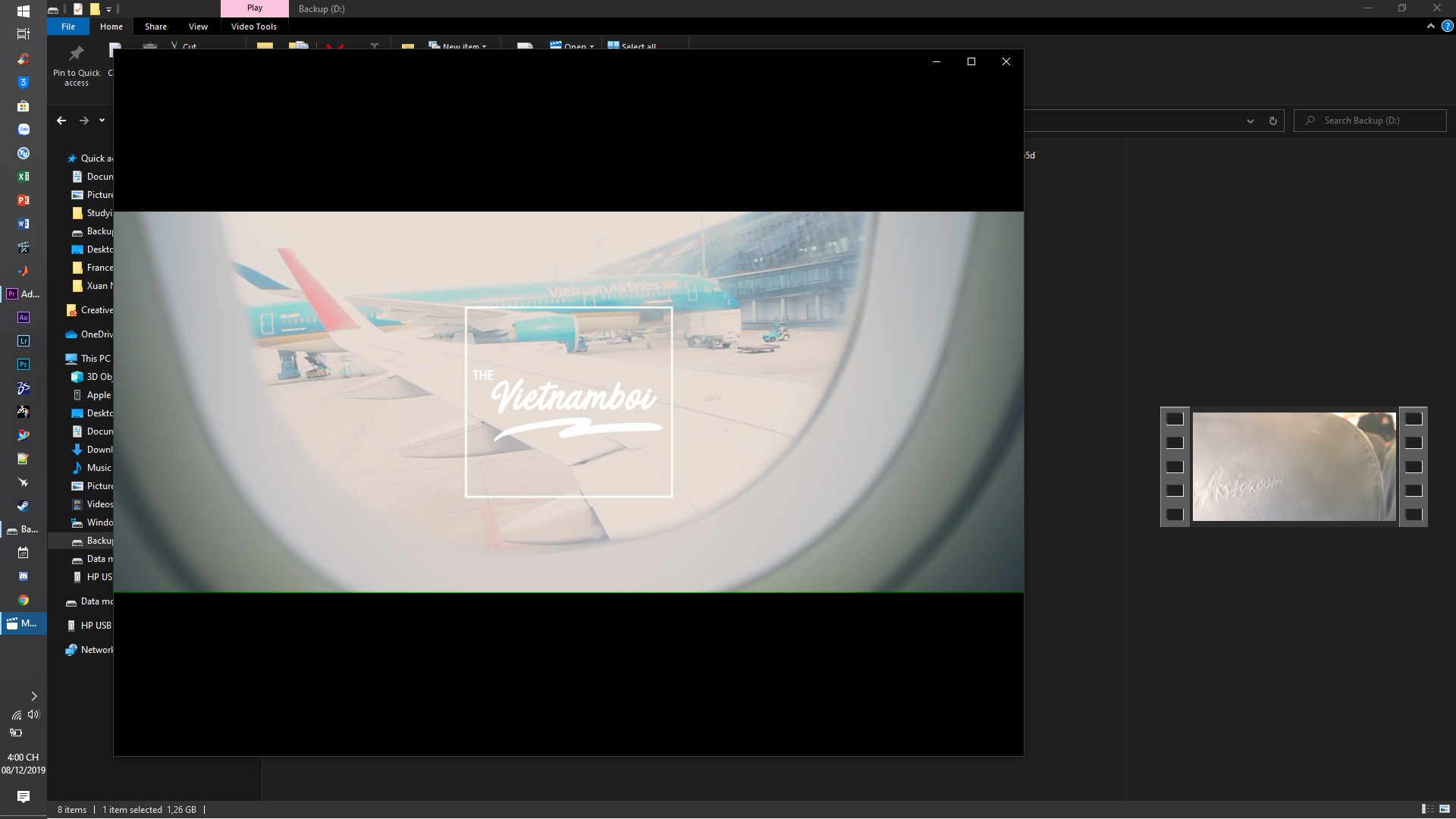1456x819 pixels.
Task: Open the Video Tools ribbon tab
Action: 253,27
